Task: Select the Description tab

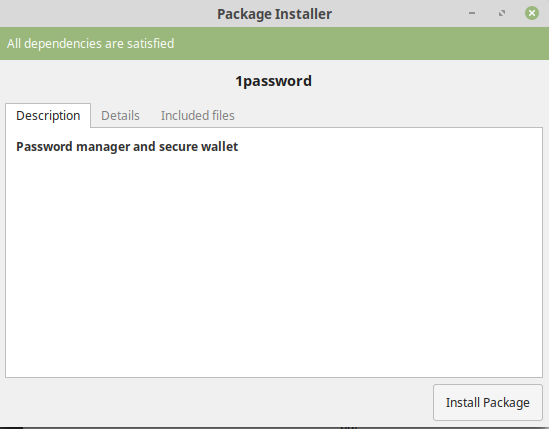Action: coord(48,116)
